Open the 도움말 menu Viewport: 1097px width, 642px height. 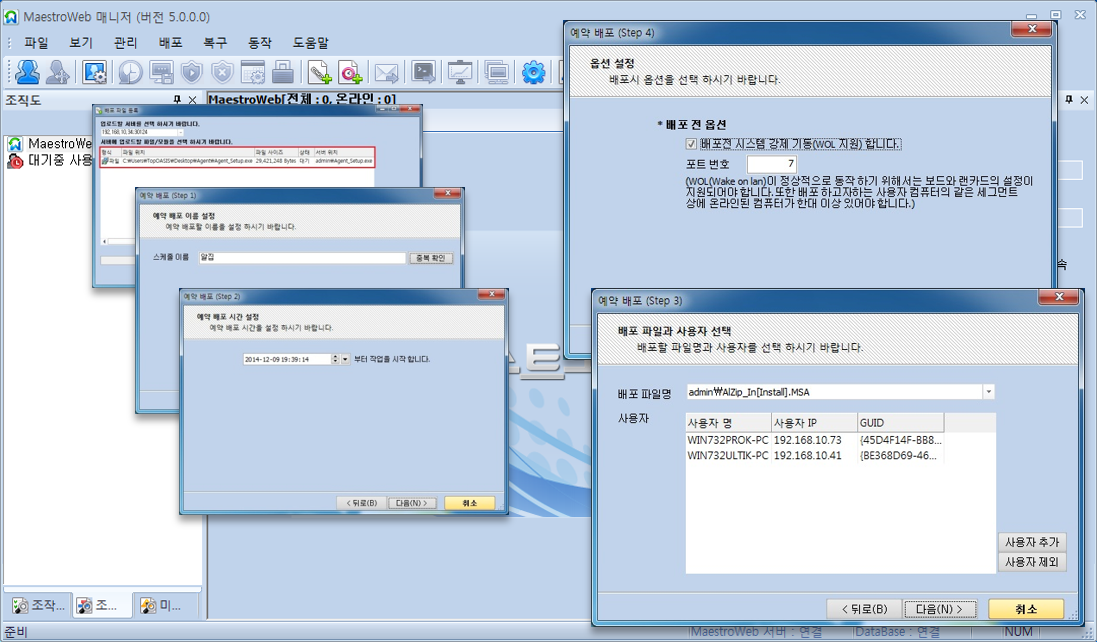[x=310, y=43]
